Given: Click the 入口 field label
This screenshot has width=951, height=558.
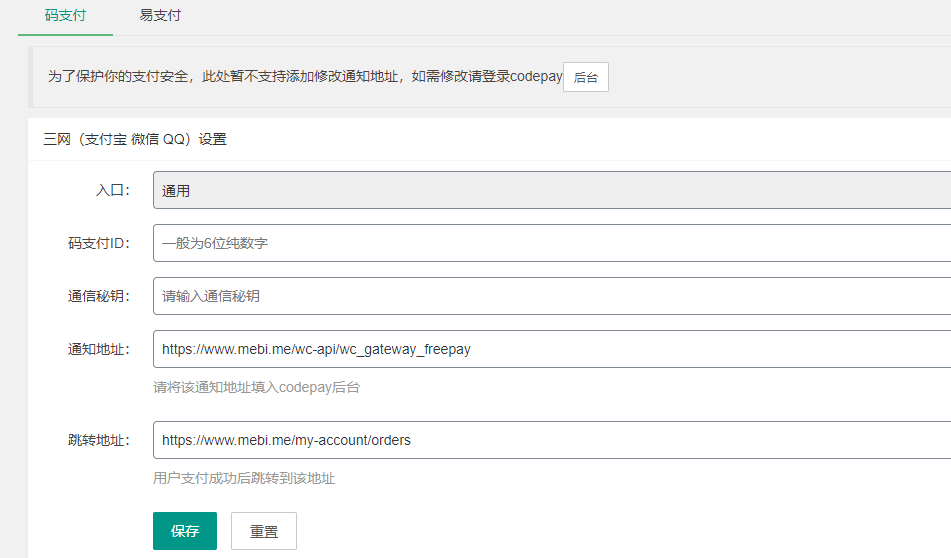Looking at the screenshot, I should pyautogui.click(x=112, y=190).
